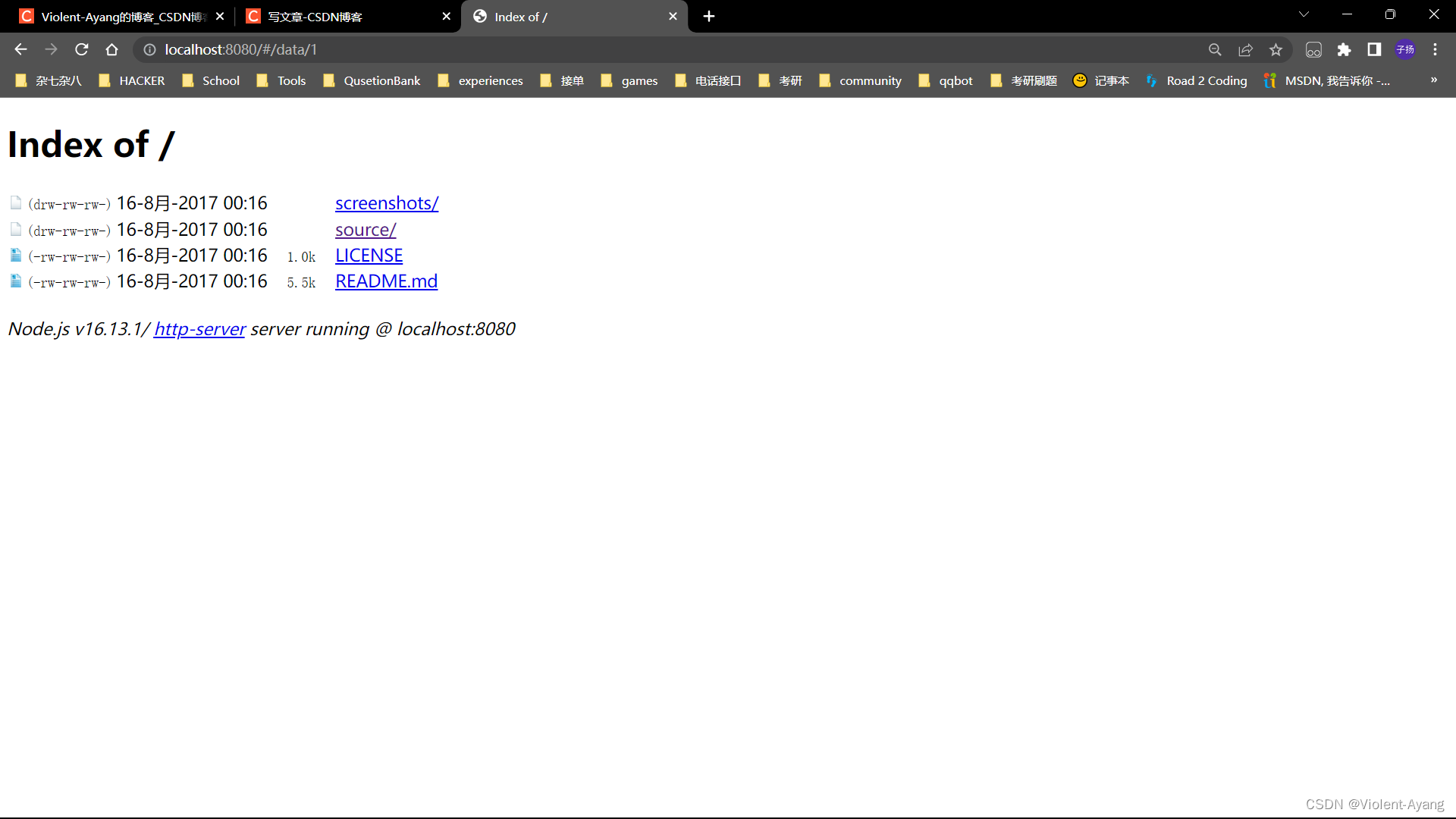1456x819 pixels.
Task: Open the source/ directory
Action: (x=365, y=228)
